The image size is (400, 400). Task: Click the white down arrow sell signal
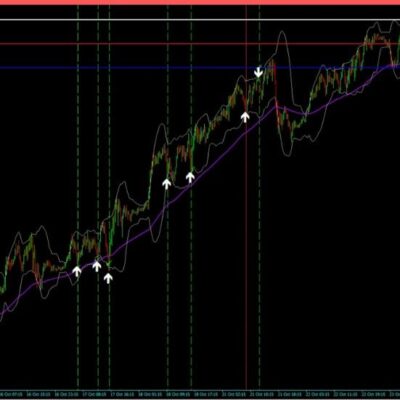coord(258,72)
